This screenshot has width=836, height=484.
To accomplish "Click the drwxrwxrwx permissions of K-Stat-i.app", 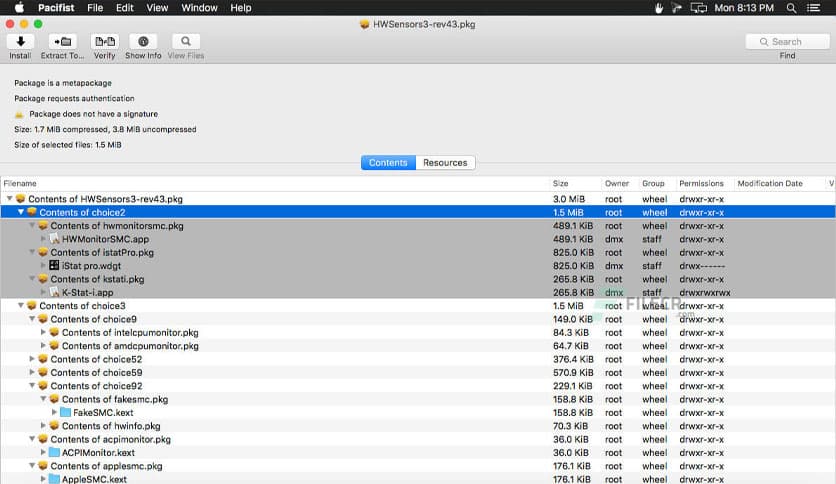I will pyautogui.click(x=705, y=292).
